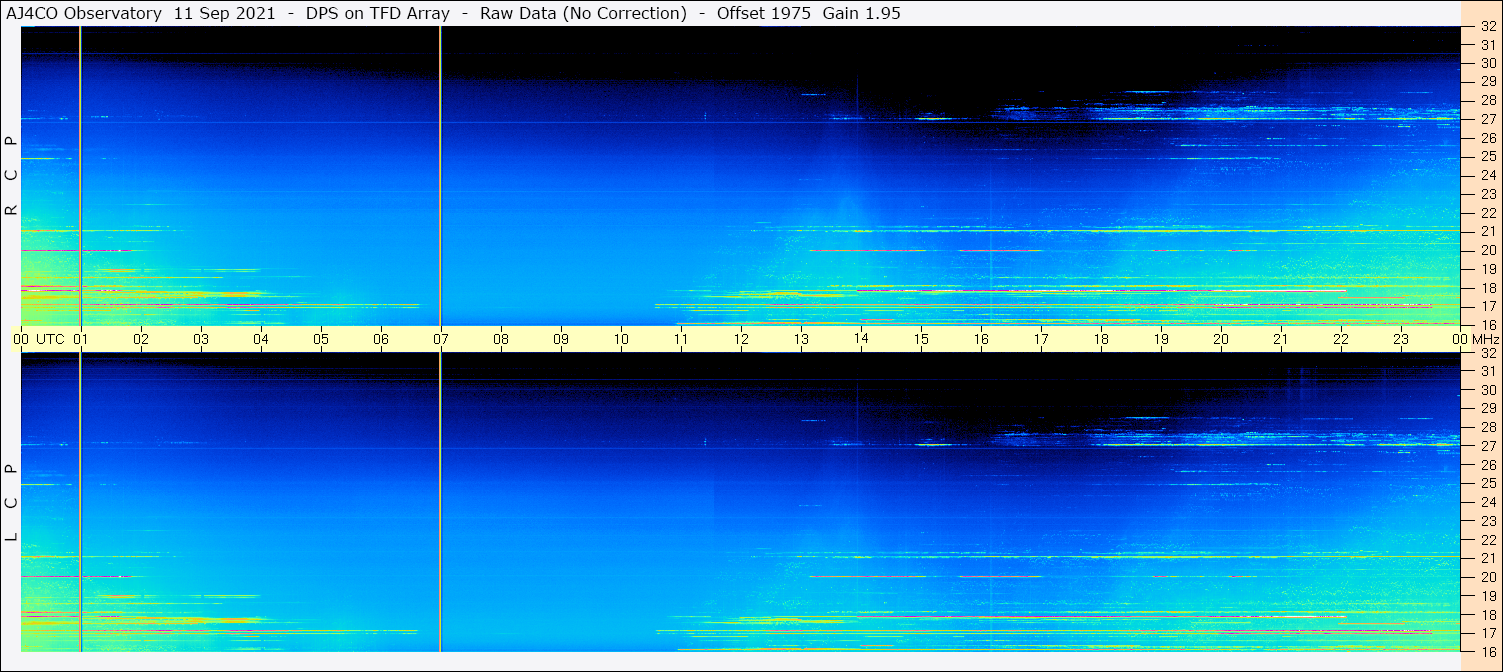
Task: Click the 31 MHz label on LCP scale
Action: [1488, 372]
